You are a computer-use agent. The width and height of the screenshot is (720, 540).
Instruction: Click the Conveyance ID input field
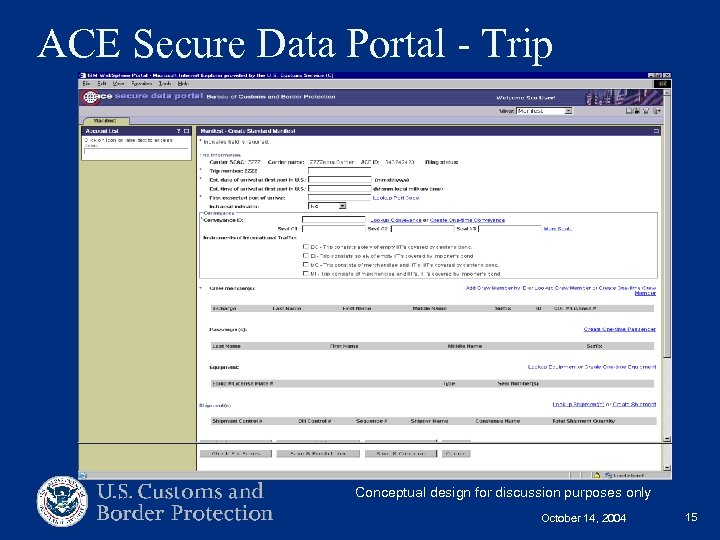333,220
